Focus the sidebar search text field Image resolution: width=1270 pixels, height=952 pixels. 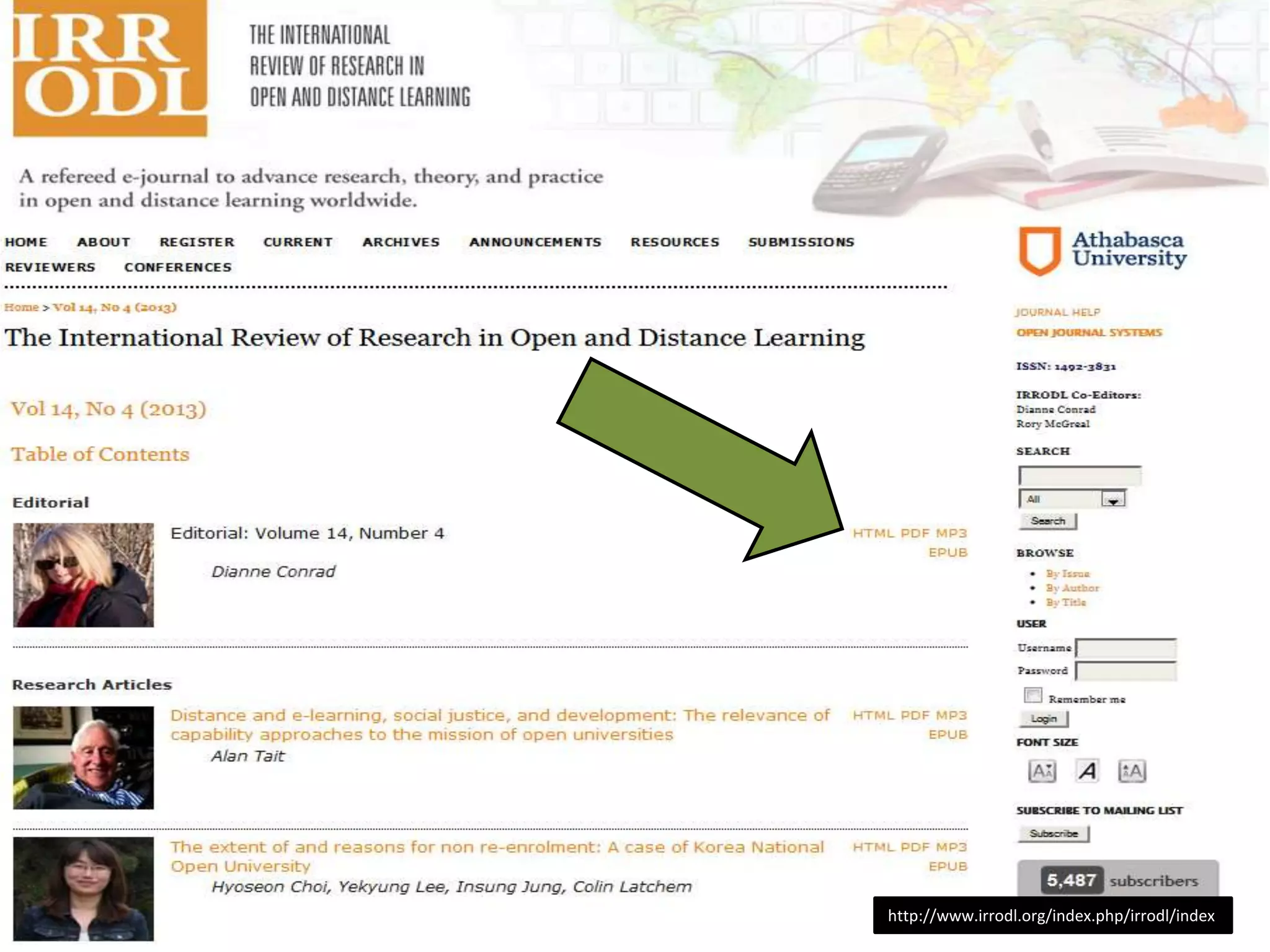tap(1080, 476)
